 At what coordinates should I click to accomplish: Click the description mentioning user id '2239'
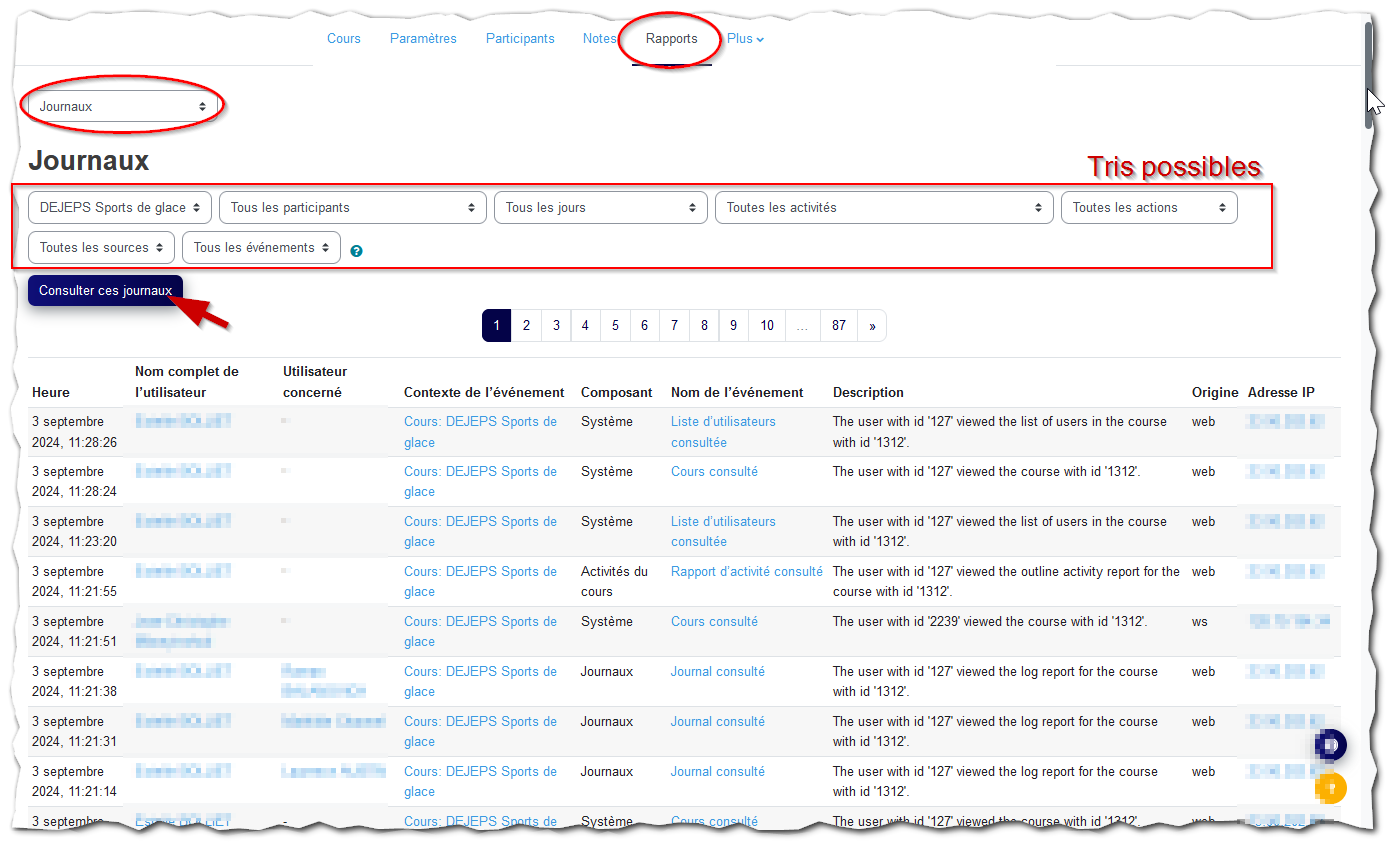[x=990, y=622]
